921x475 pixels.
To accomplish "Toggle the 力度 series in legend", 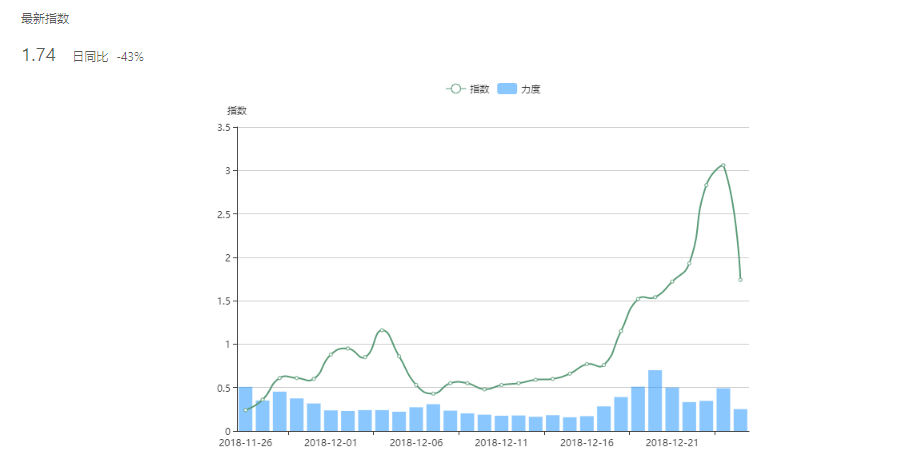I will (530, 89).
